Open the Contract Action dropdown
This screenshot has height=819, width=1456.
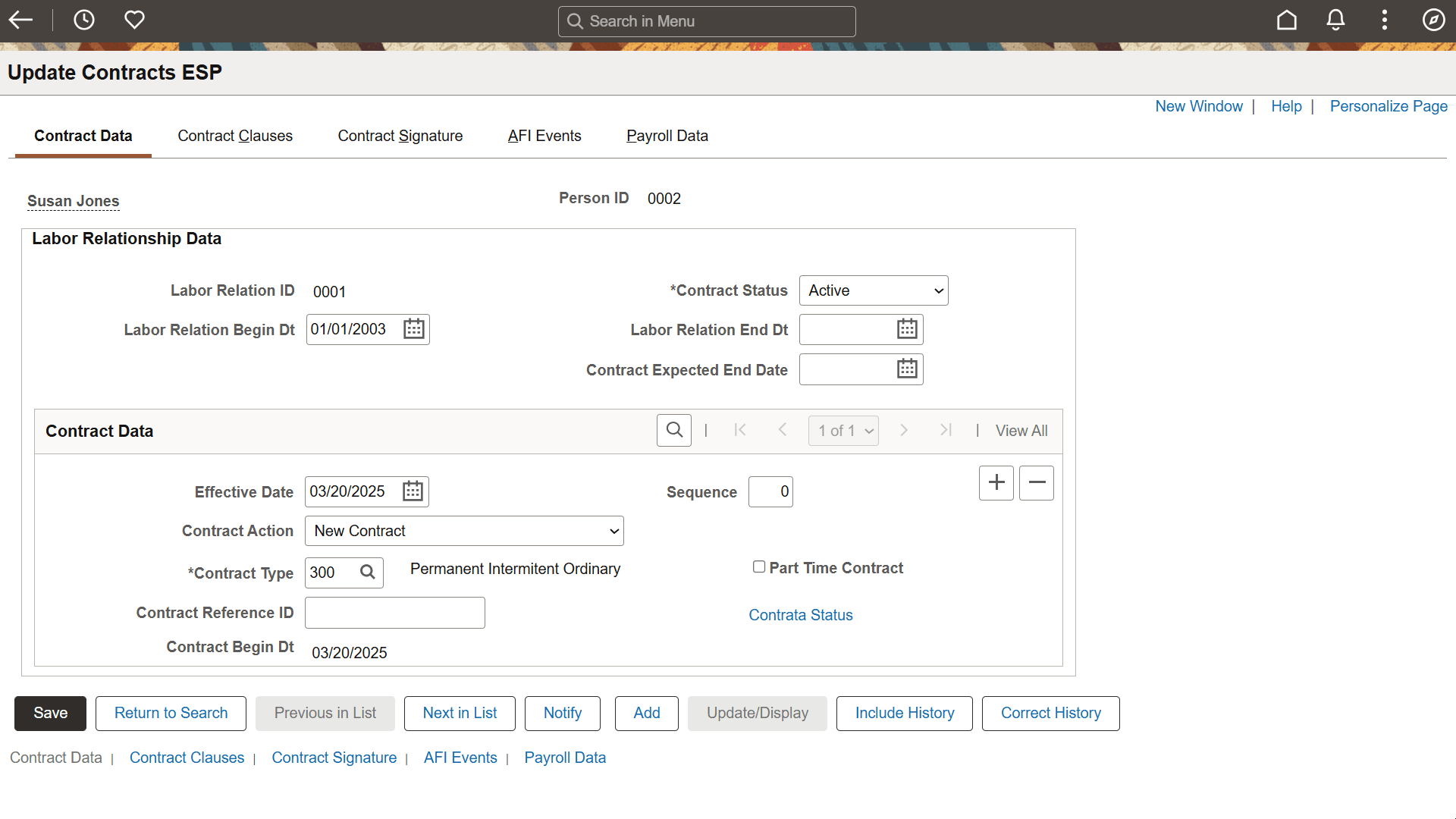(463, 530)
